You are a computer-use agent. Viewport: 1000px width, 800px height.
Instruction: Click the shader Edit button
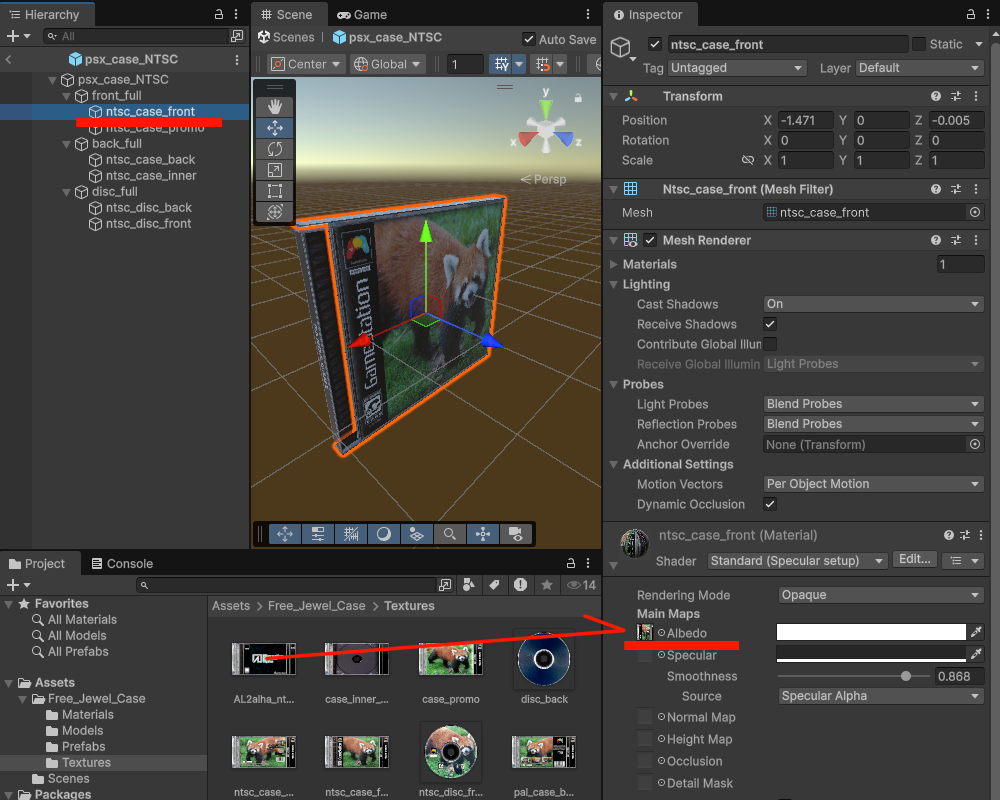tap(915, 560)
